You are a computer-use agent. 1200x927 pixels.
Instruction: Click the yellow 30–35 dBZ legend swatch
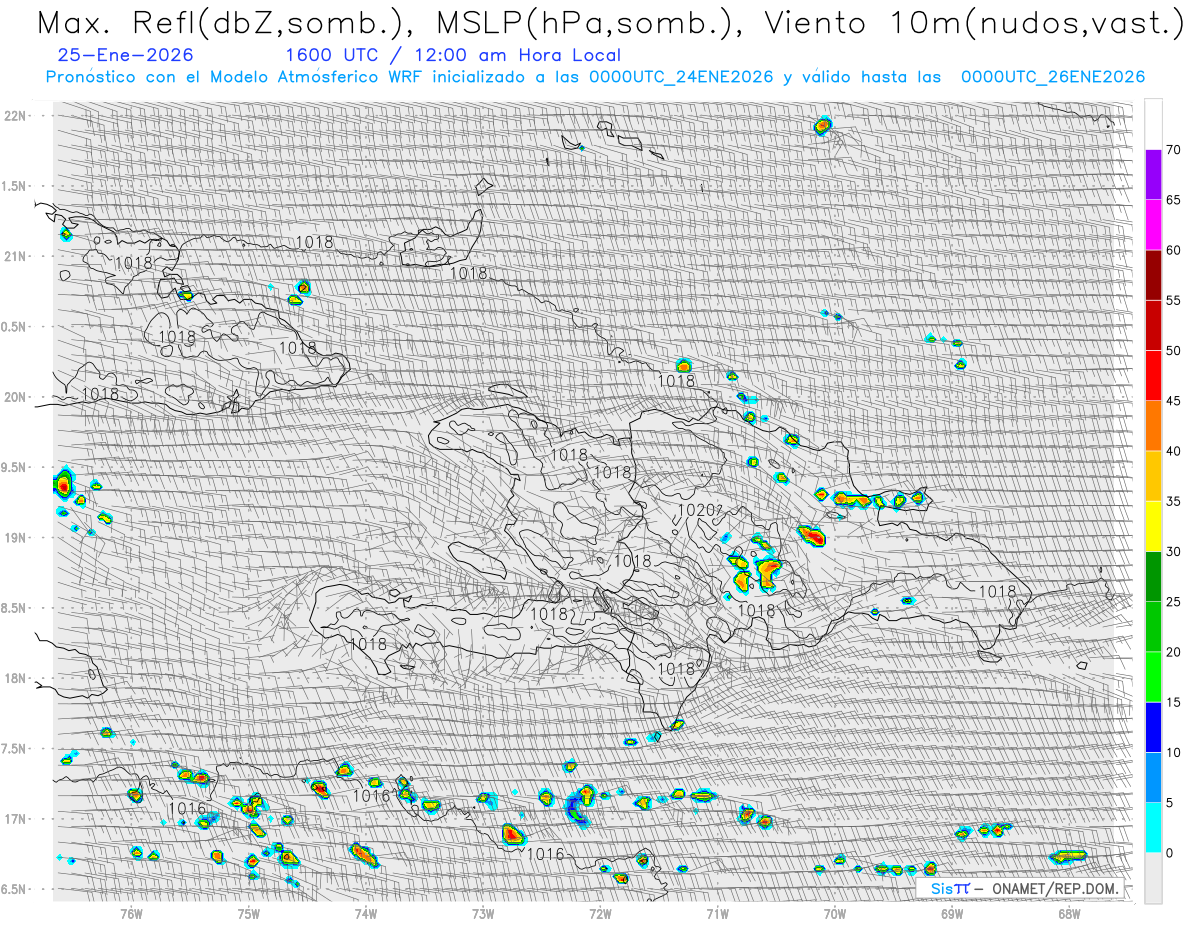click(1153, 526)
